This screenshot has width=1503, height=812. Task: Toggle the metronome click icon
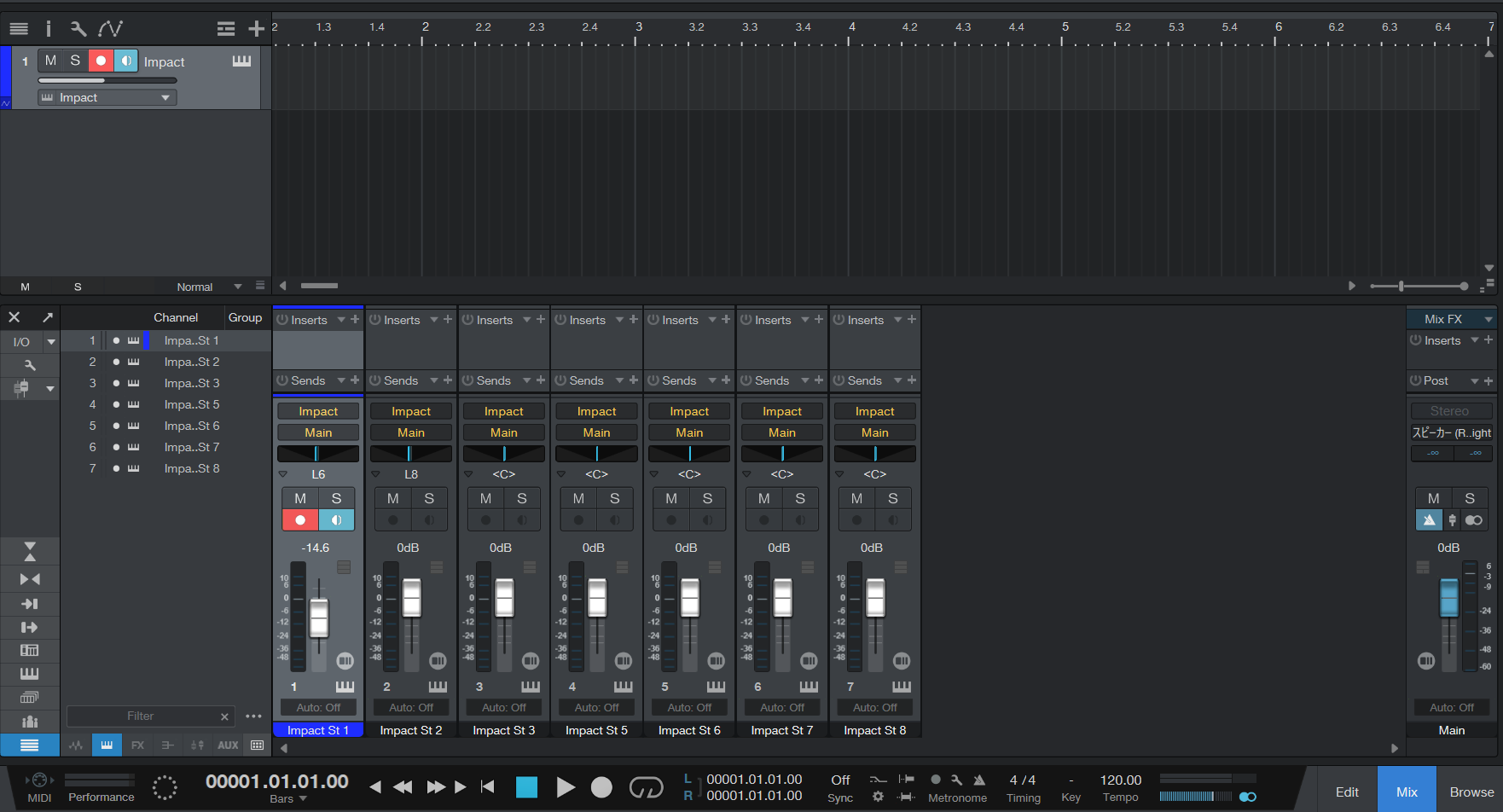(979, 780)
